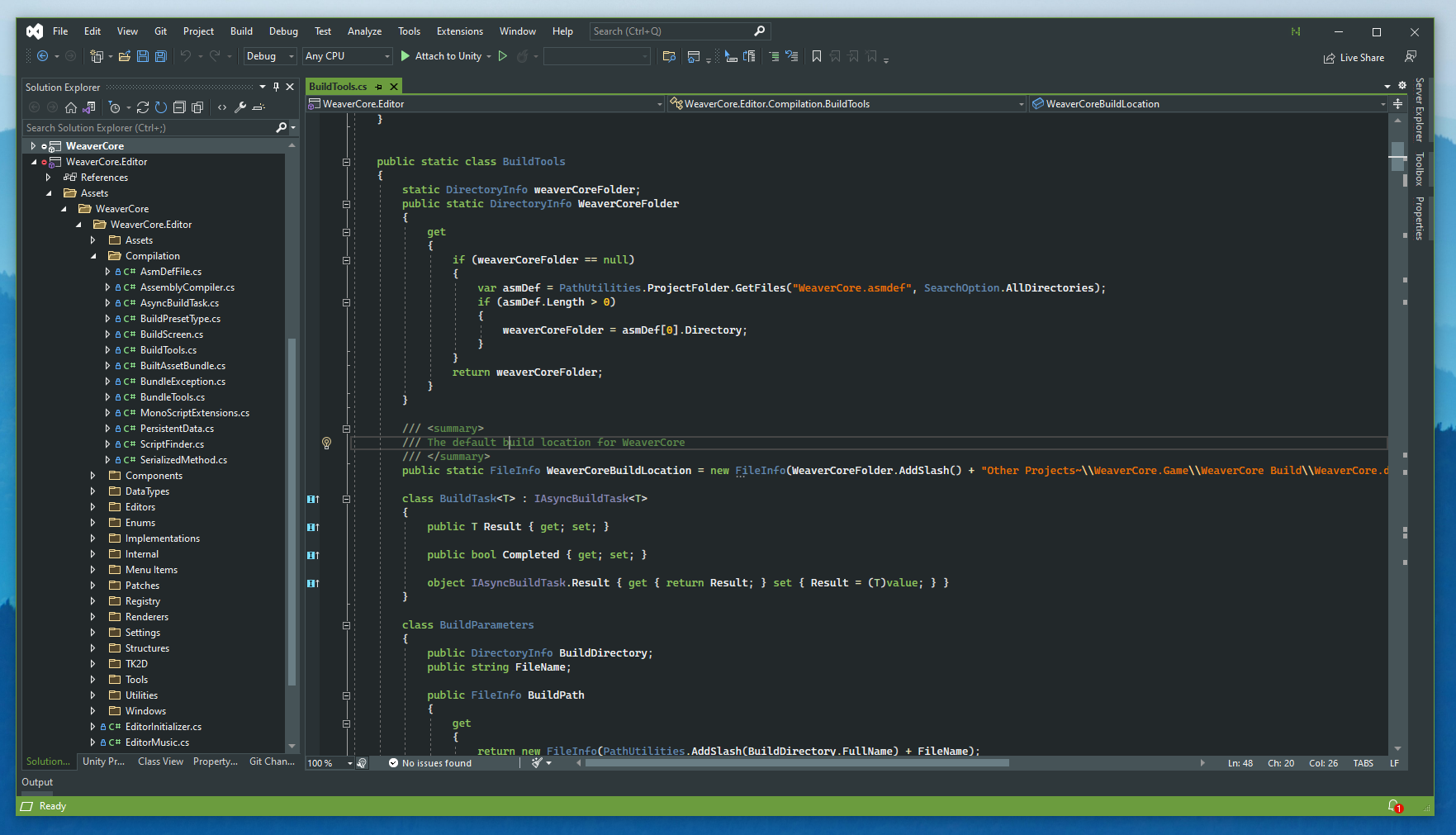The height and width of the screenshot is (835, 1456).
Task: Open Properties via the wrench icon
Action: (241, 107)
